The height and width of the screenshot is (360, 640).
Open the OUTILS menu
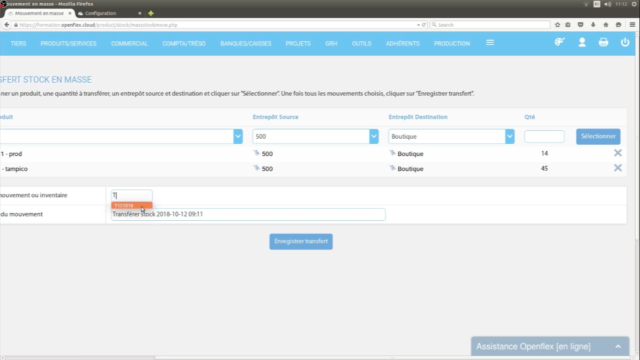362,43
